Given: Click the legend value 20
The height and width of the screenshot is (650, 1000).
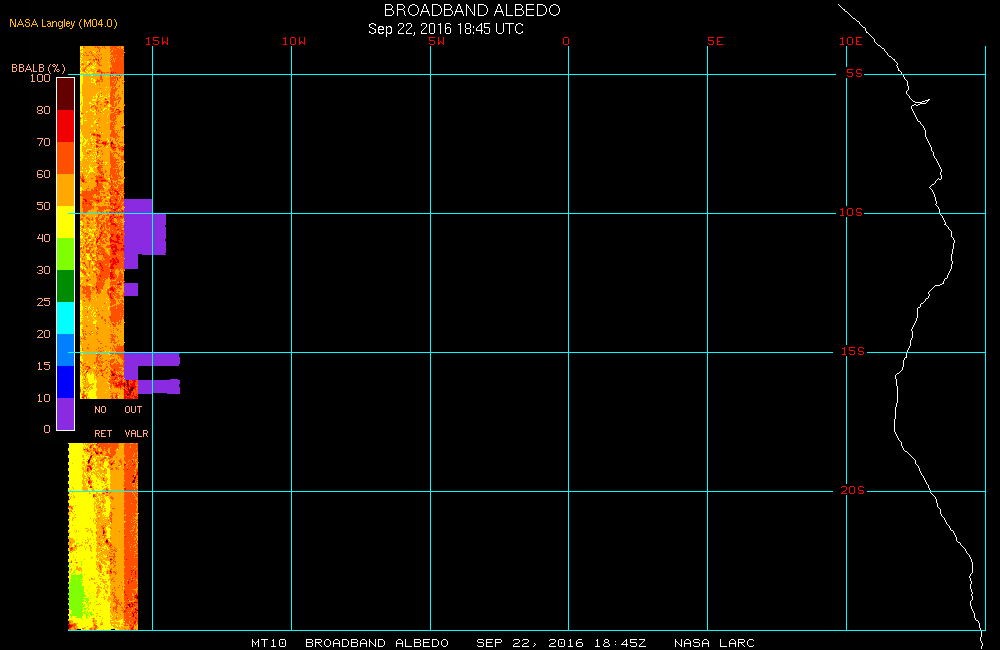Looking at the screenshot, I should pos(43,334).
